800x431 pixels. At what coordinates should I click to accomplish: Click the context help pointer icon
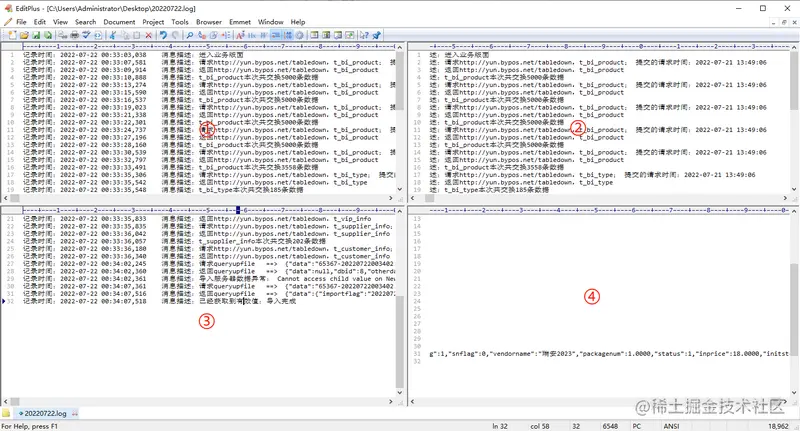coord(364,35)
